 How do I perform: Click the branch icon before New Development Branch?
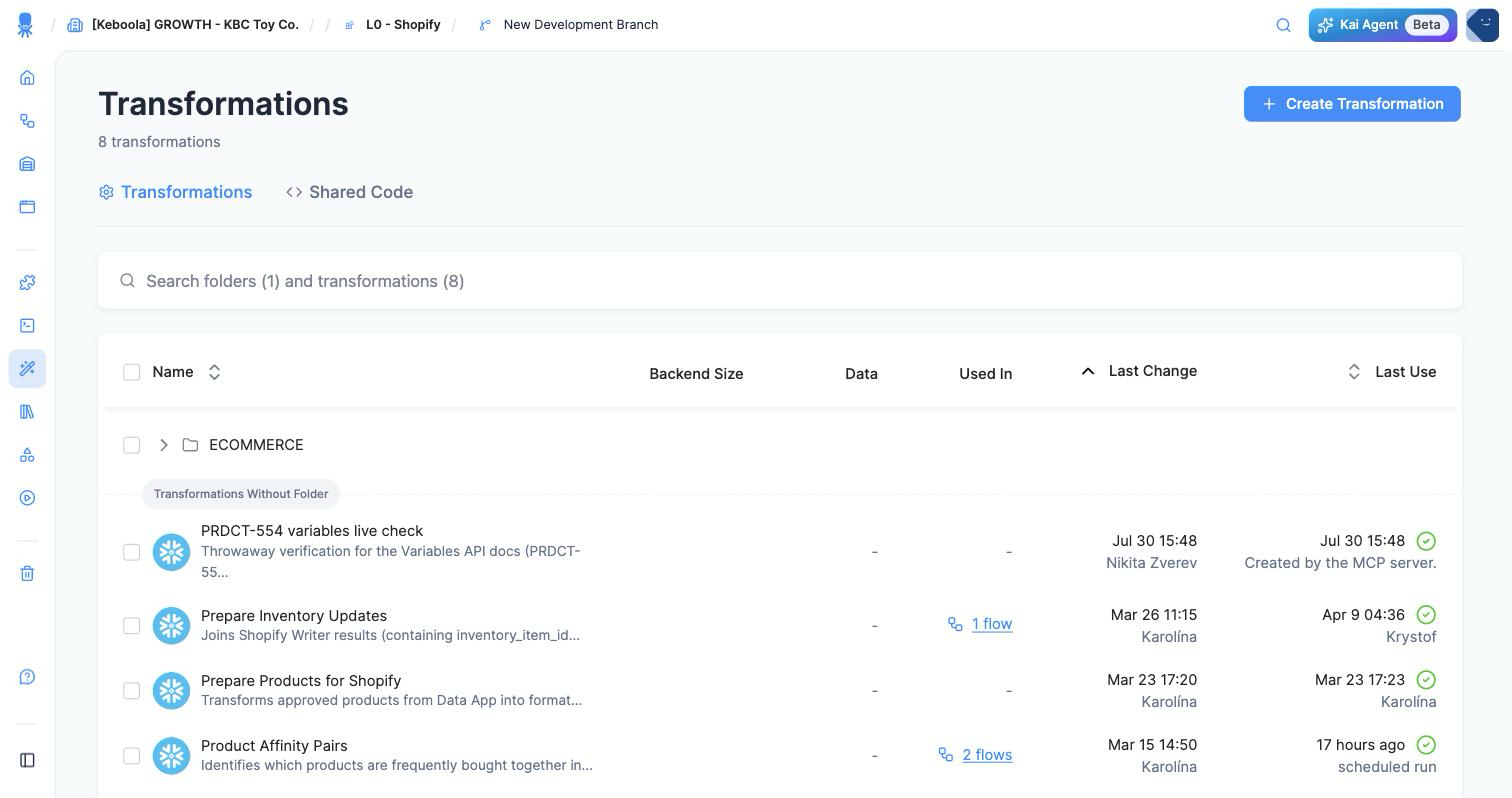(x=485, y=25)
